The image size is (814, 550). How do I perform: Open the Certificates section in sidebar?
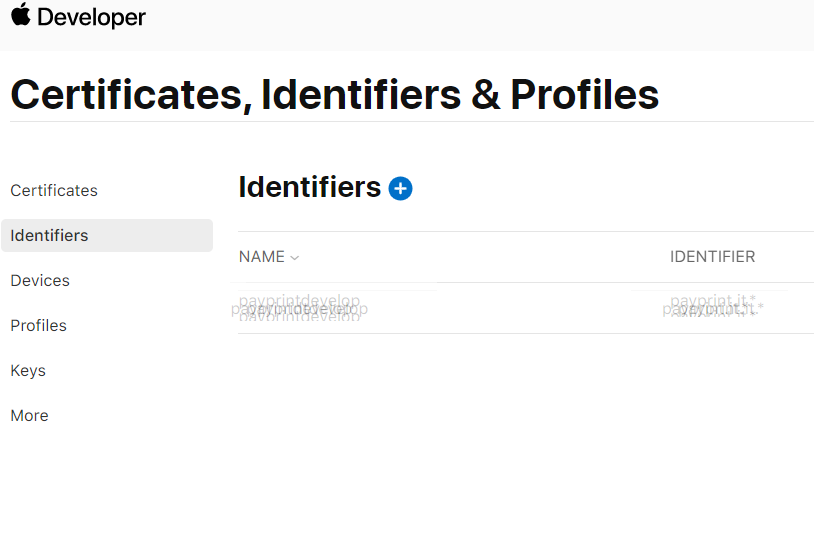point(54,190)
